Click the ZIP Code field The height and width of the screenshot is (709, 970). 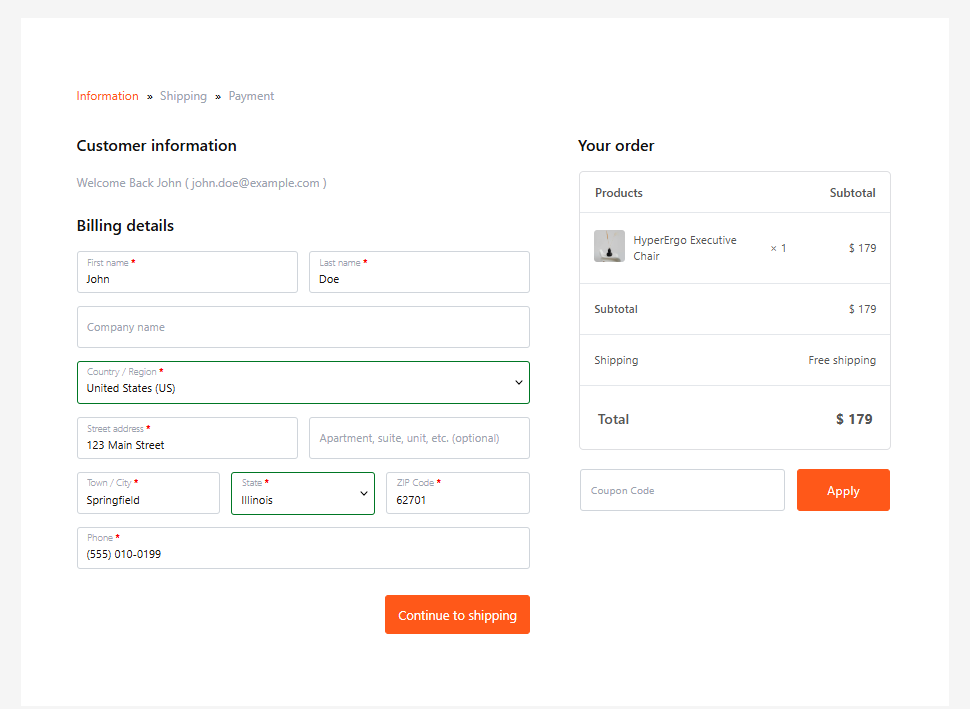point(458,493)
